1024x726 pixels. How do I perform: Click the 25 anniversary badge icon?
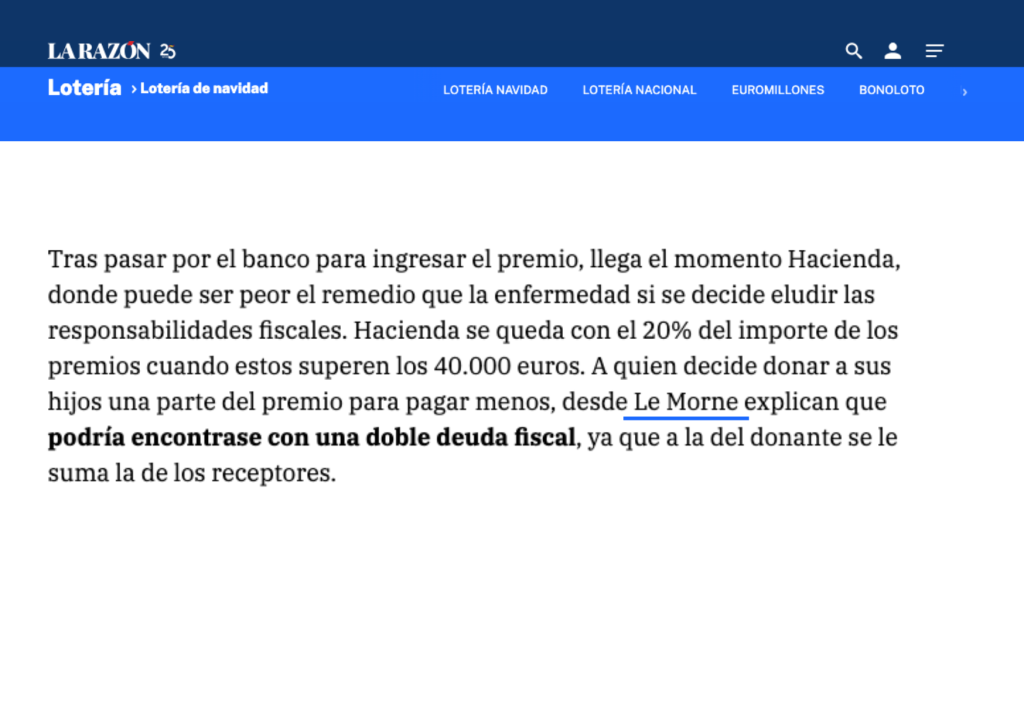click(168, 51)
